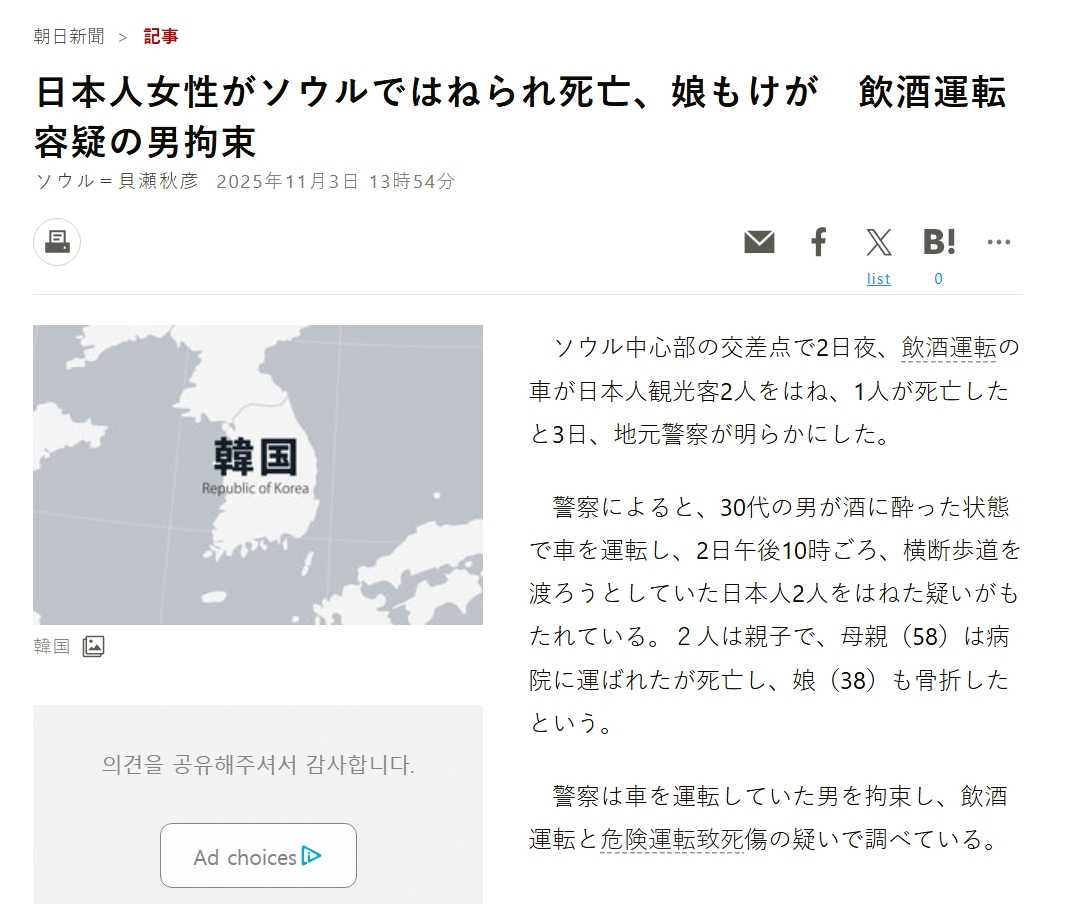Image resolution: width=1090 pixels, height=904 pixels.
Task: Click the publish date 2025年11月3日
Action: point(287,181)
